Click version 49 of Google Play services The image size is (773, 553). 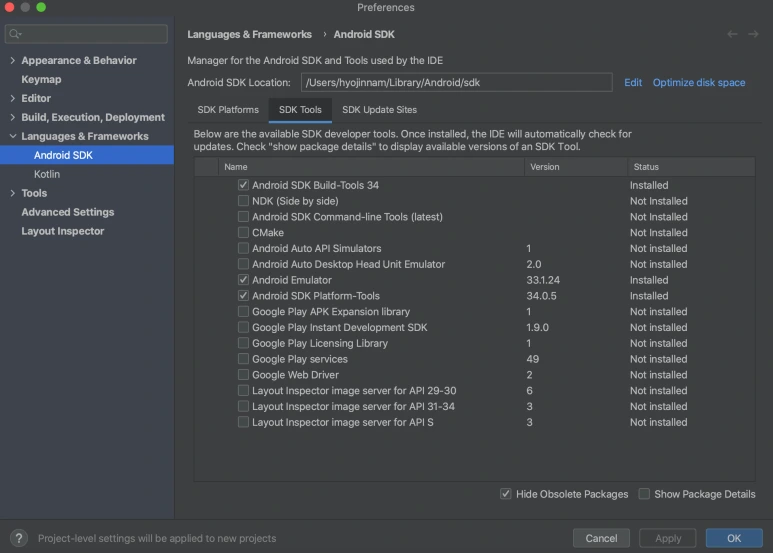532,359
